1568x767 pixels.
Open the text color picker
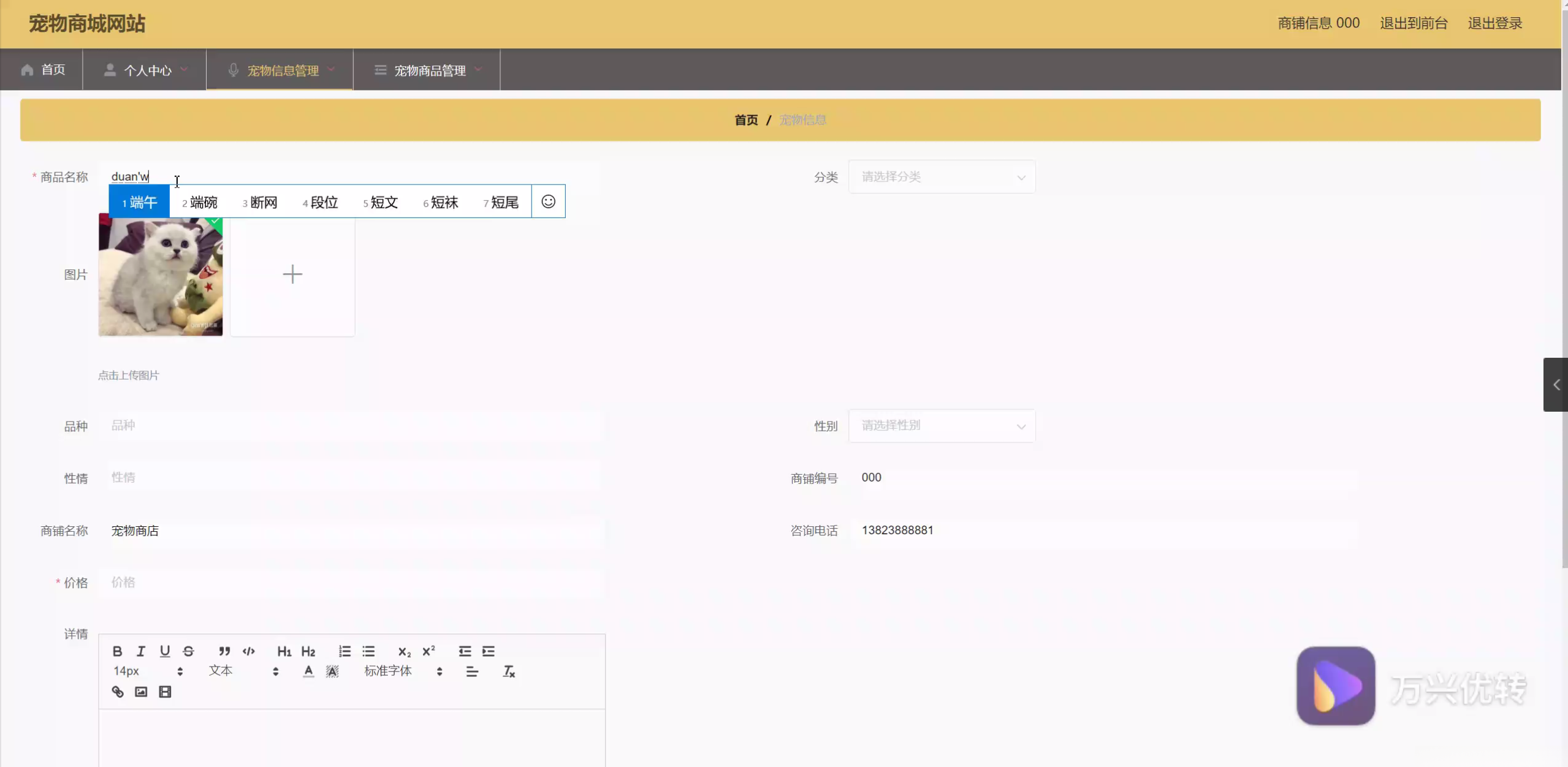click(308, 671)
